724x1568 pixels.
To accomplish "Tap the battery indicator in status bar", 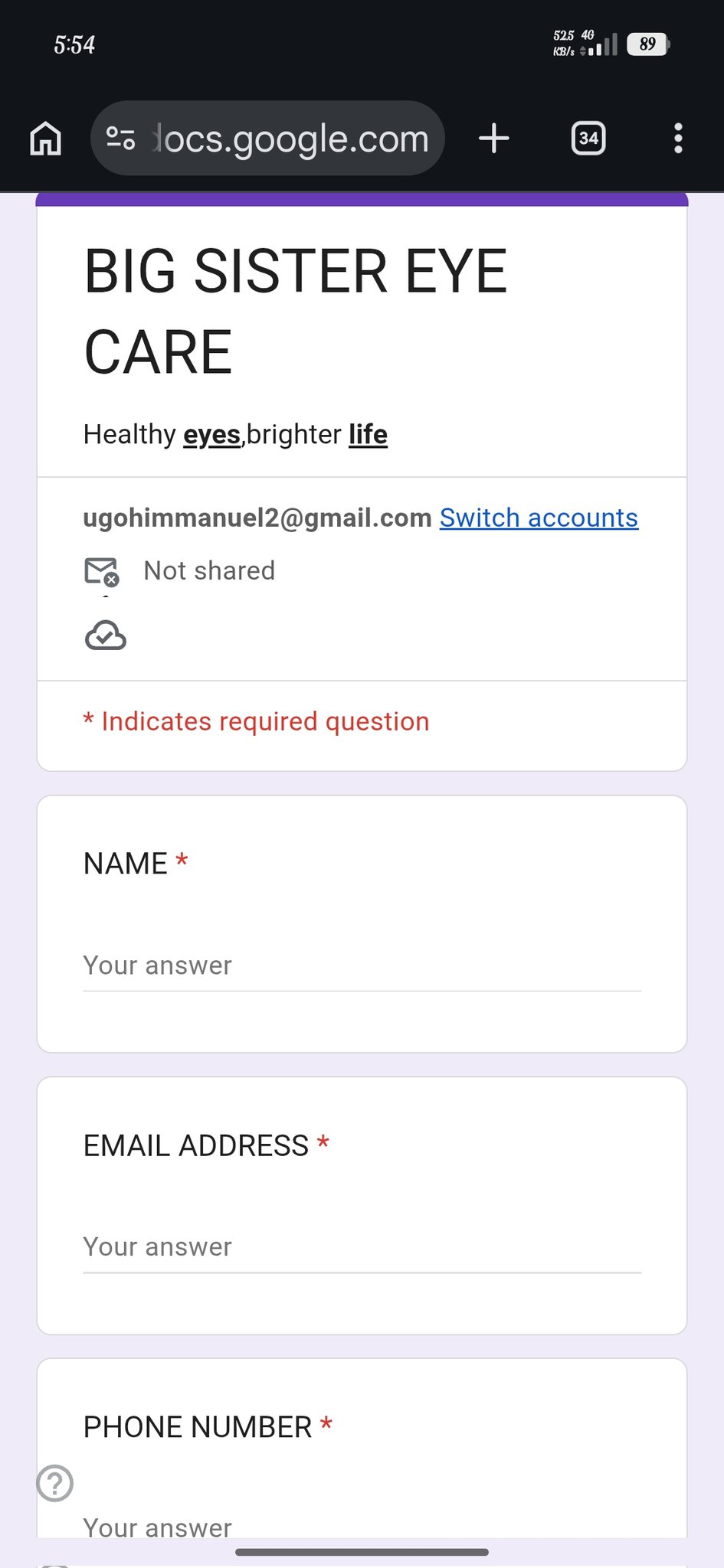I will pos(647,44).
